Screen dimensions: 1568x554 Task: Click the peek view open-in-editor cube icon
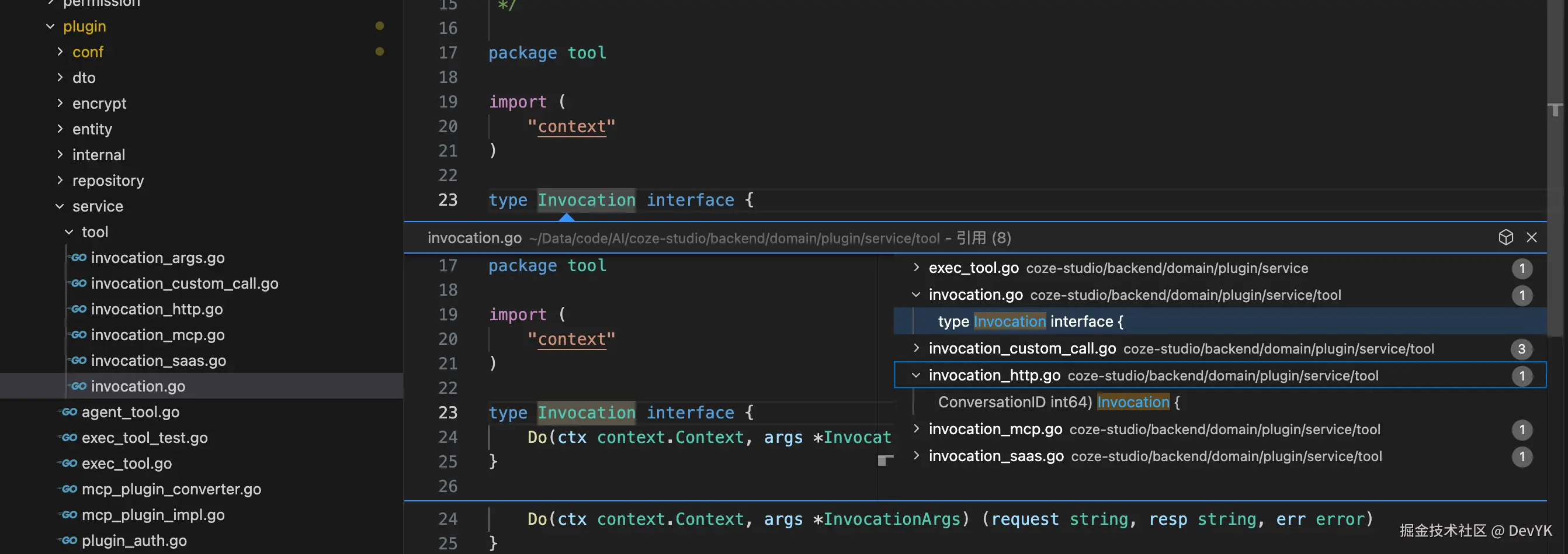(x=1505, y=237)
